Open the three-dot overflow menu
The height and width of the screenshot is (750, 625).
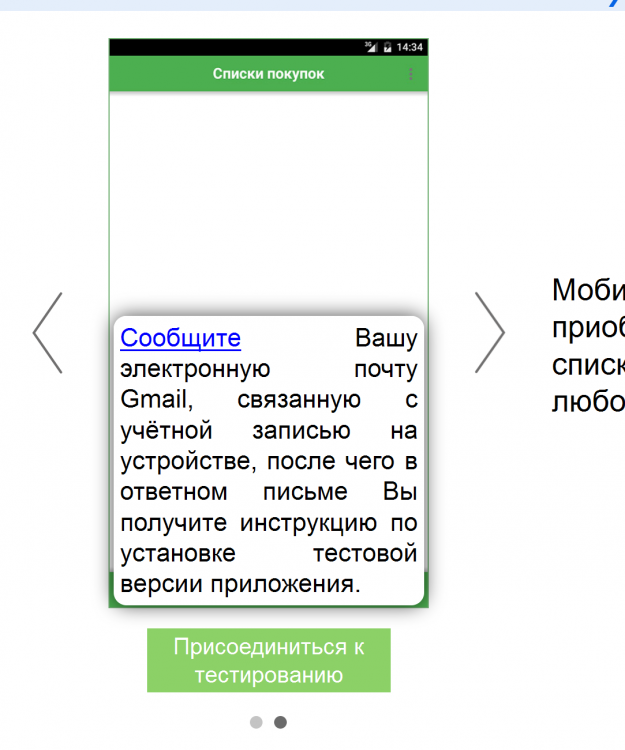pos(410,74)
